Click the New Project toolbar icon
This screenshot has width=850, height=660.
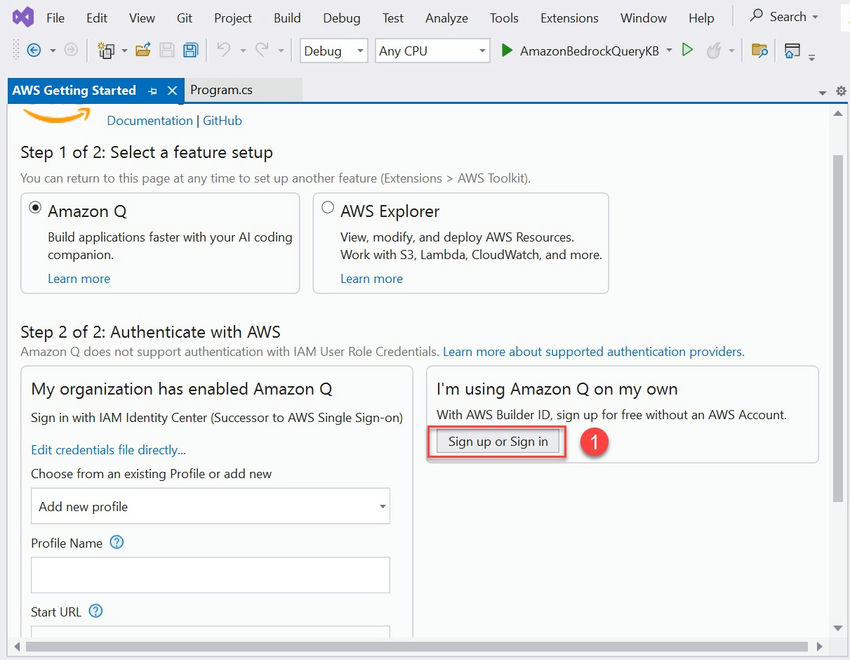106,51
